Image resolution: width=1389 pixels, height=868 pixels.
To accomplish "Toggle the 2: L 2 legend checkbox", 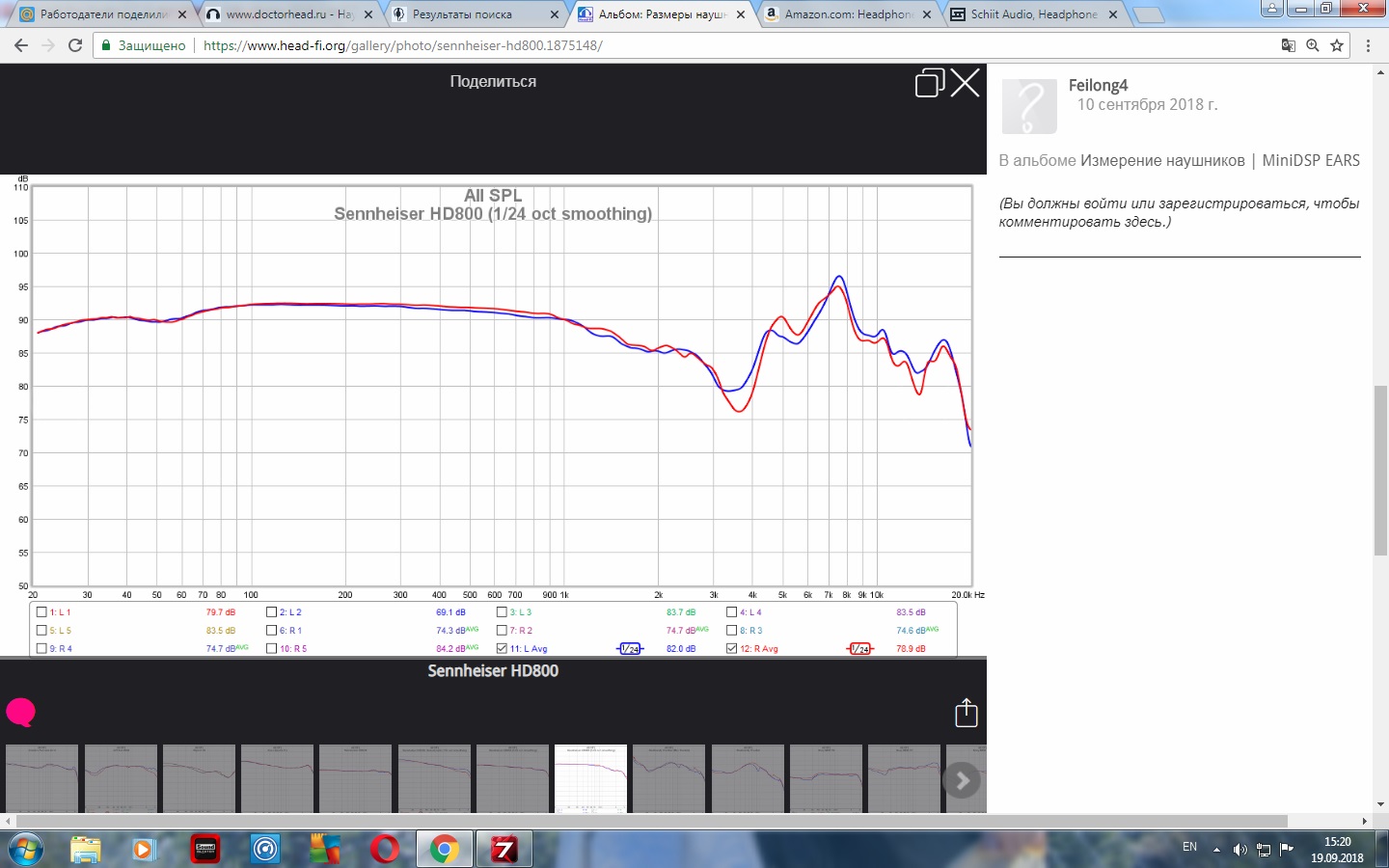I will tap(271, 611).
